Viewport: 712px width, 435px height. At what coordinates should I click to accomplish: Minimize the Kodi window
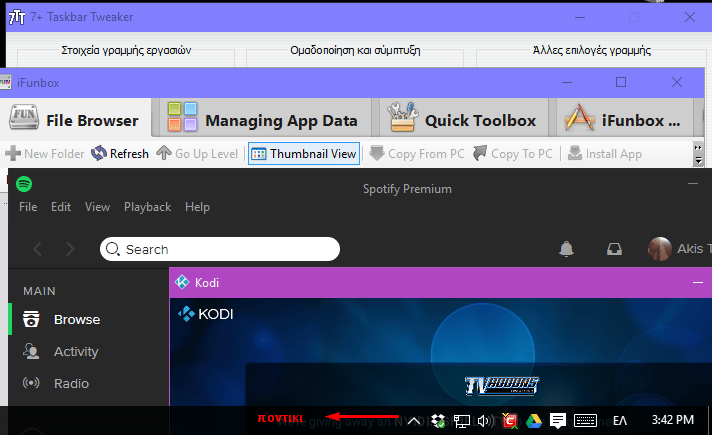698,282
